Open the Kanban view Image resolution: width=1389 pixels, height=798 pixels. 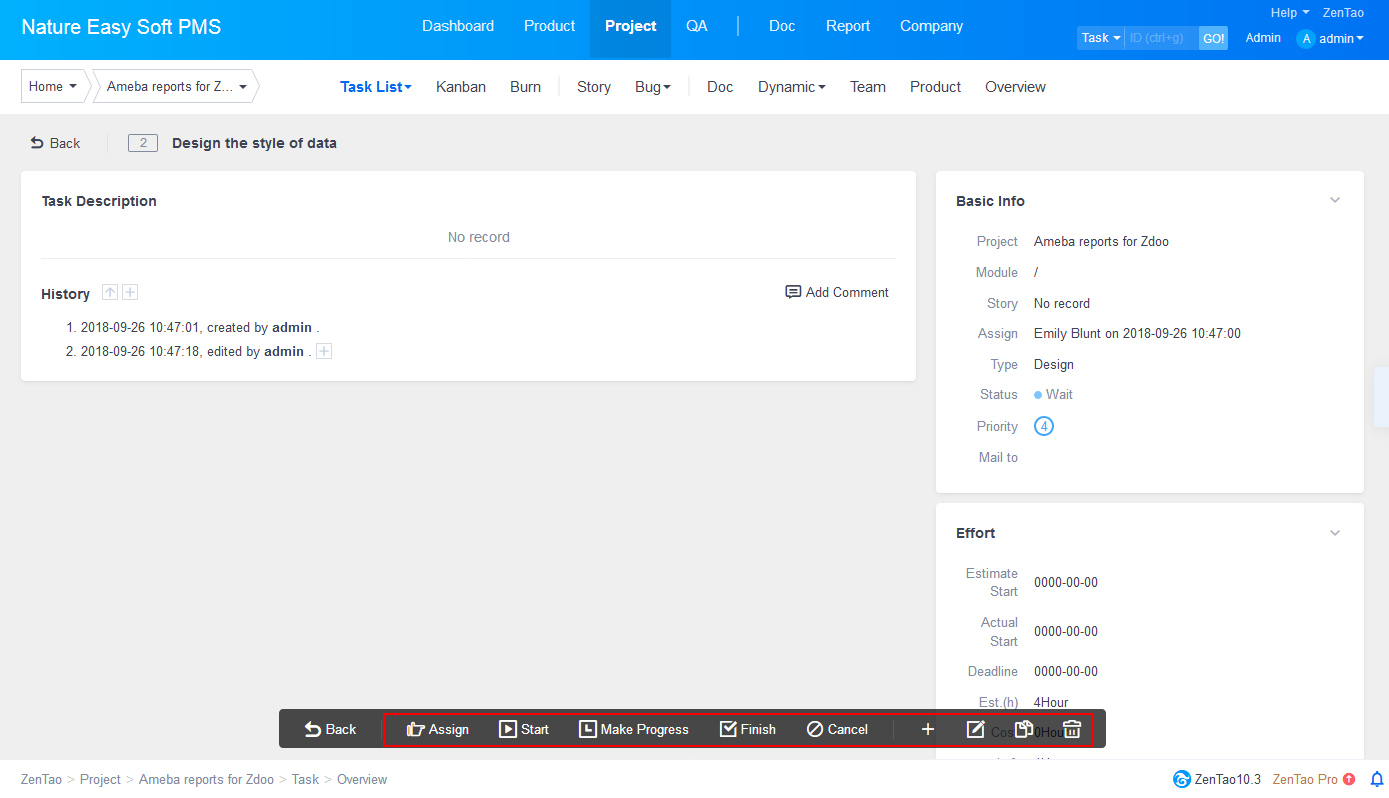[x=461, y=87]
